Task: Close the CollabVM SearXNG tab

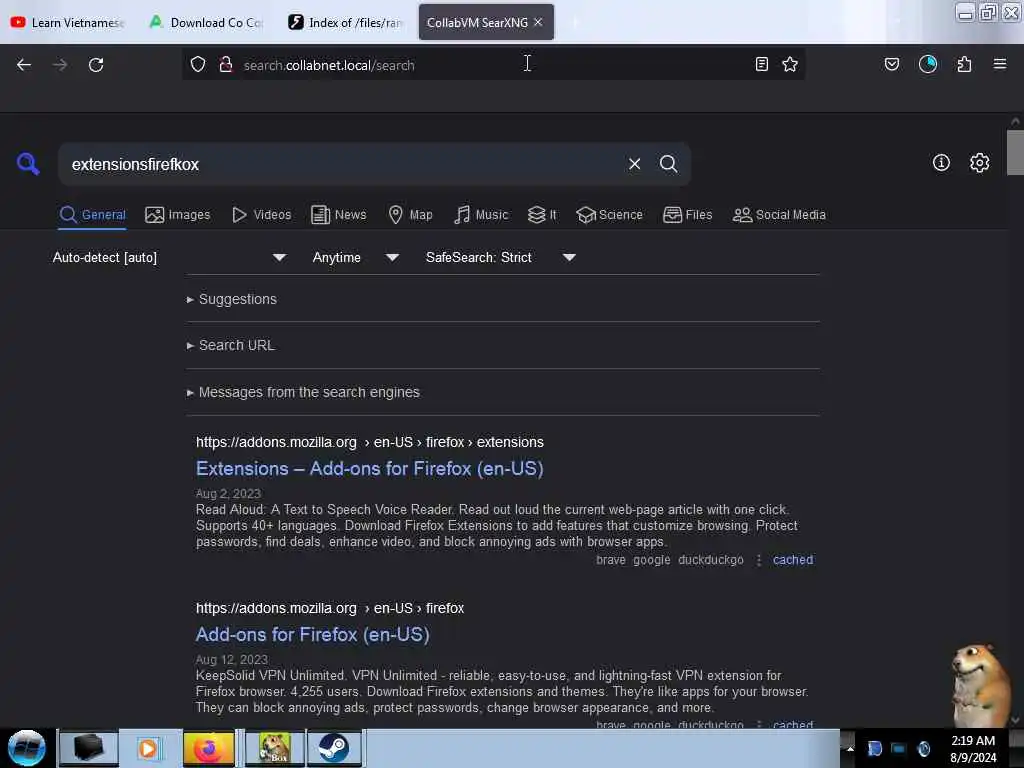Action: pyautogui.click(x=538, y=22)
